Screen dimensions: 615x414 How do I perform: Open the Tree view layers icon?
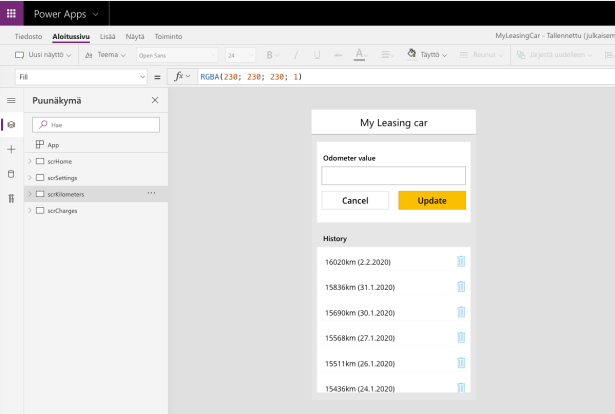11,125
